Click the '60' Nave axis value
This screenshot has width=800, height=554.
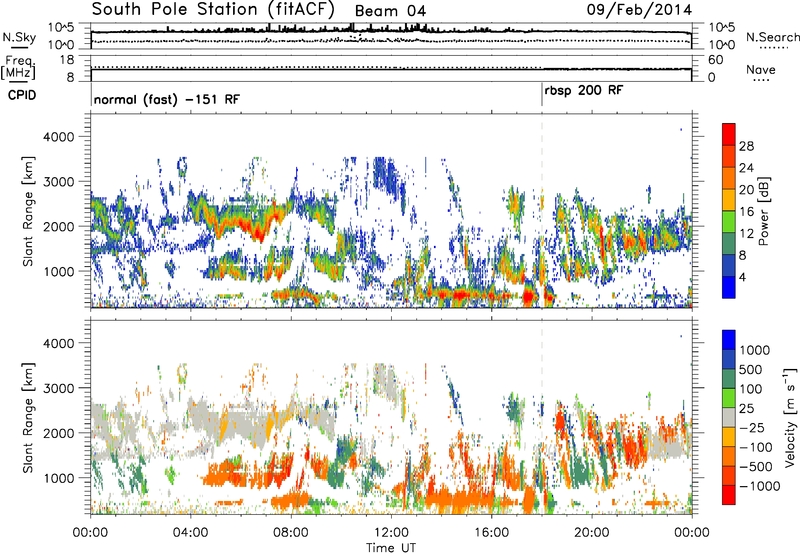[x=715, y=60]
